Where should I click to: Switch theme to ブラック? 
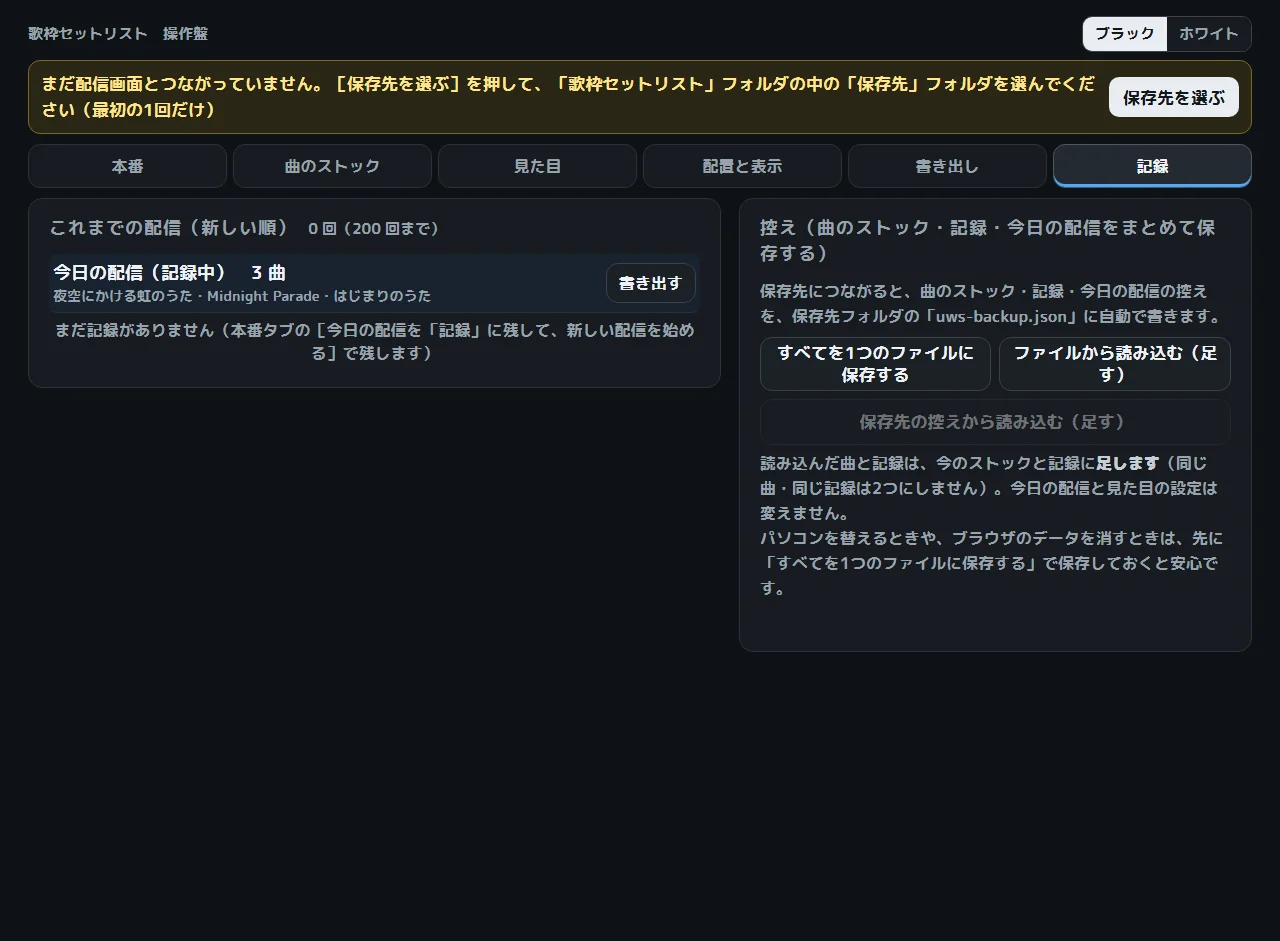1125,34
